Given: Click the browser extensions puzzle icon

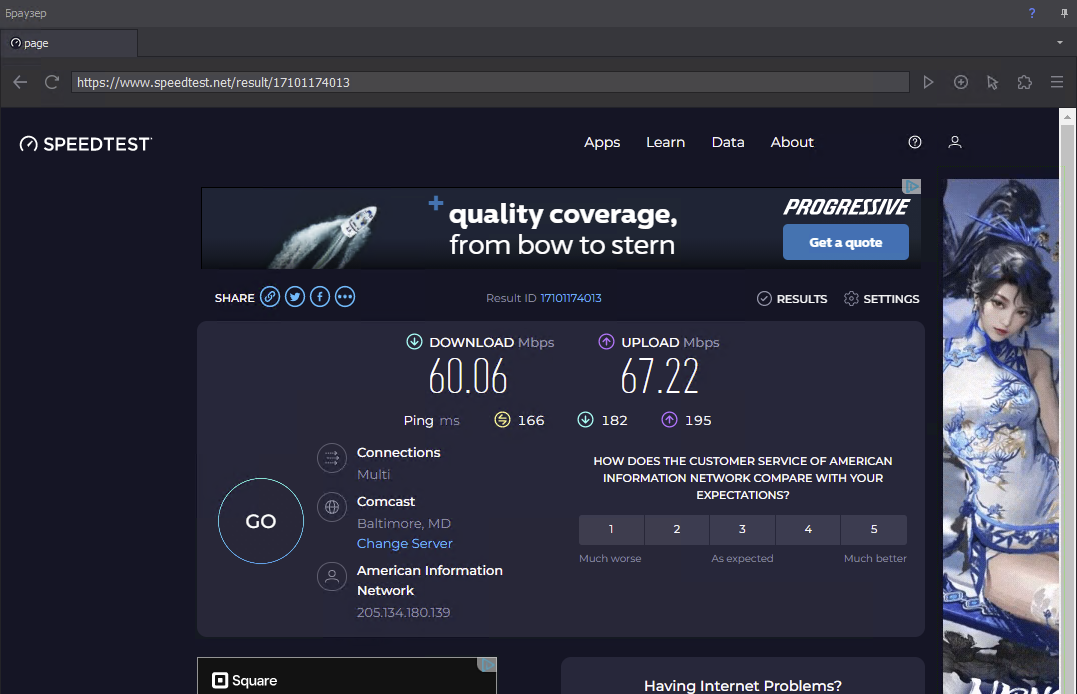Looking at the screenshot, I should tap(1024, 82).
